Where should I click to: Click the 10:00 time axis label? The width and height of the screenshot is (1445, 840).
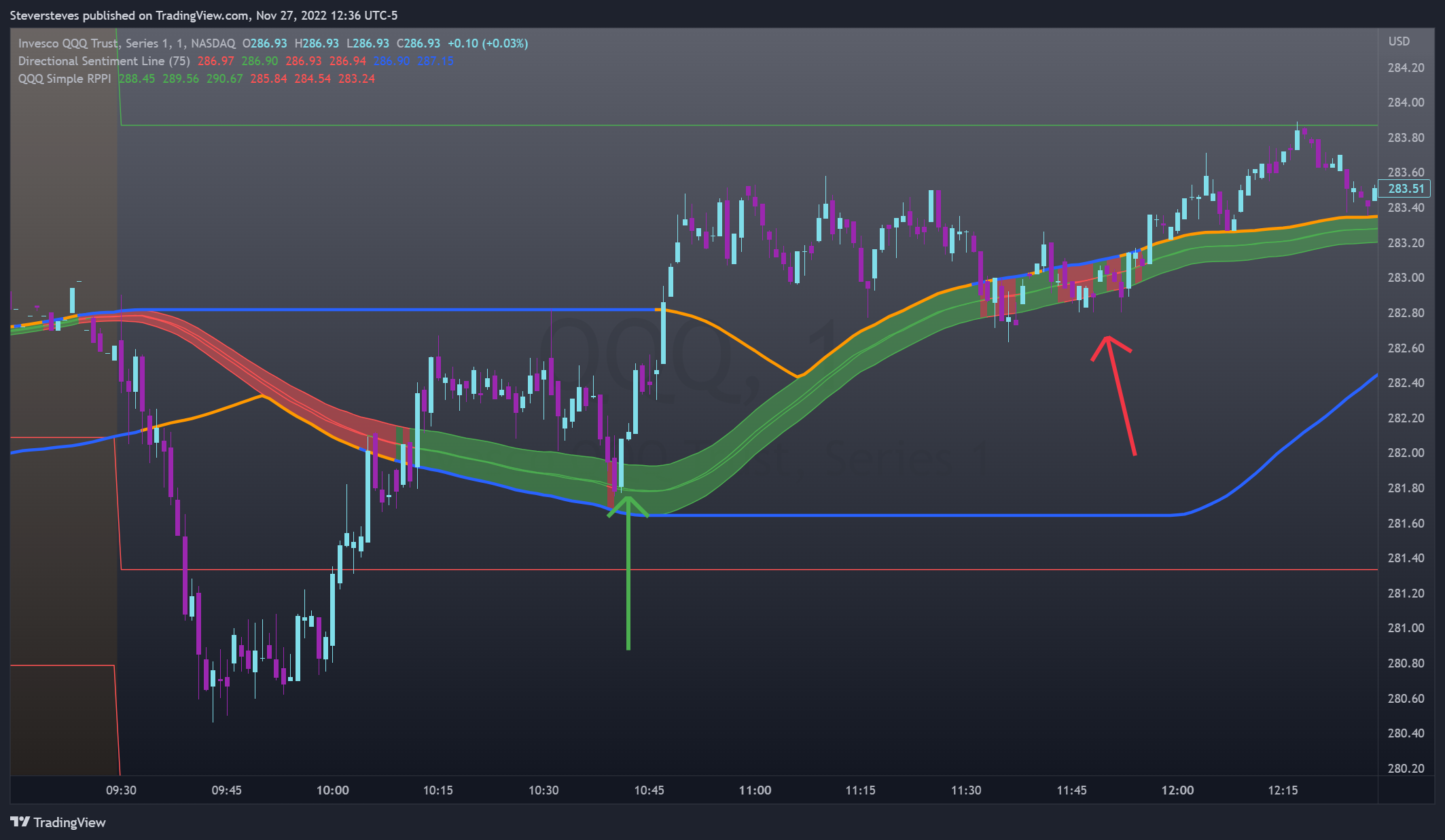click(x=332, y=790)
